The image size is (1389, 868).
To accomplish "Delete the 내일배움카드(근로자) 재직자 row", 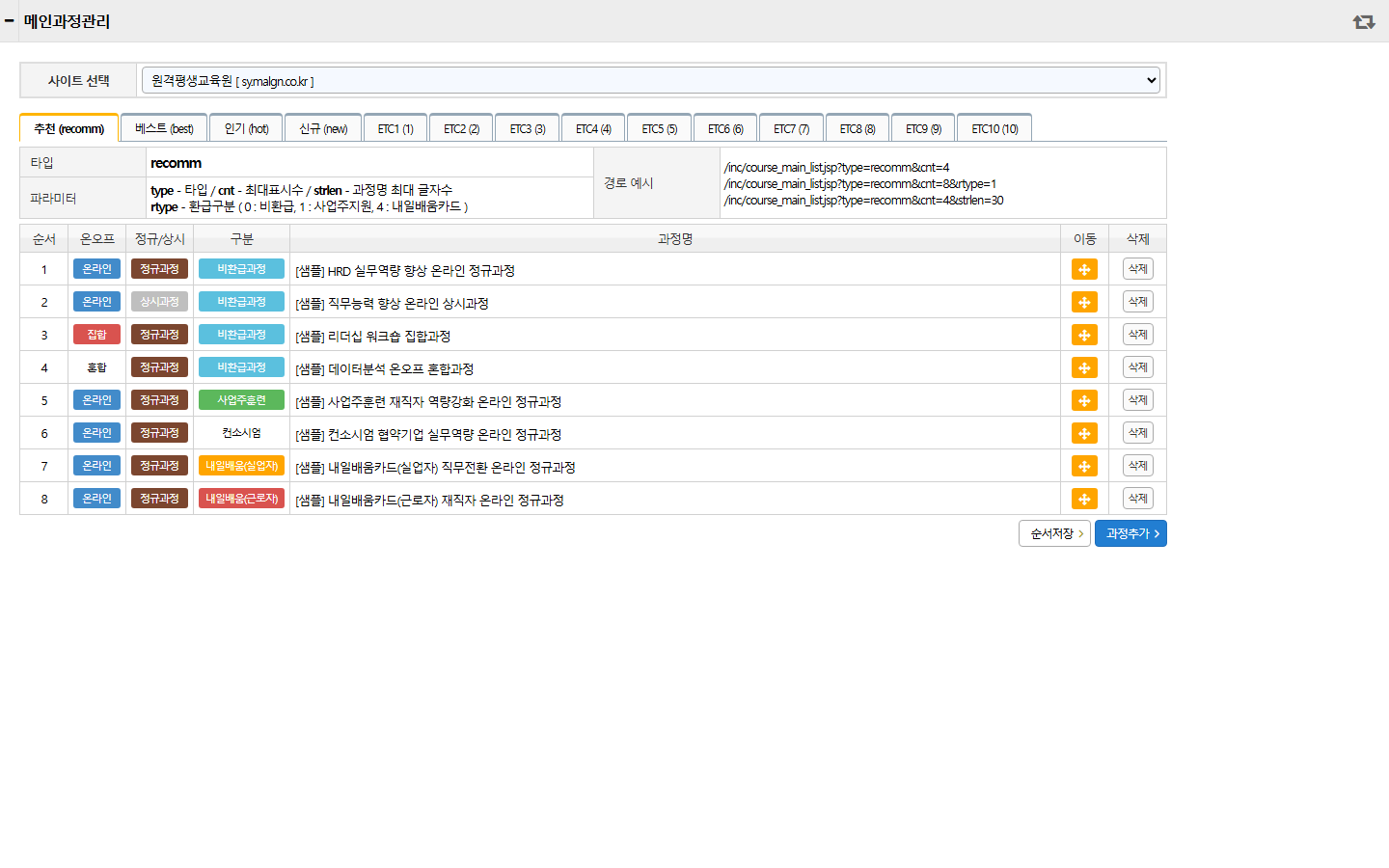I will [x=1138, y=499].
